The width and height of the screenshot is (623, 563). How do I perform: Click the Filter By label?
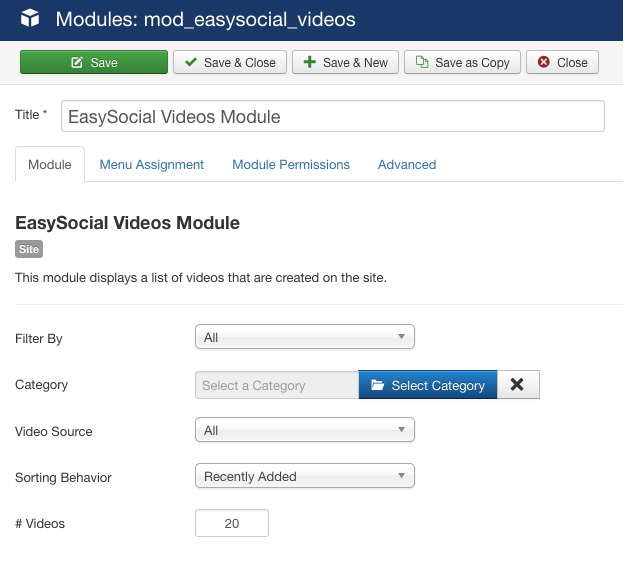pyautogui.click(x=39, y=339)
